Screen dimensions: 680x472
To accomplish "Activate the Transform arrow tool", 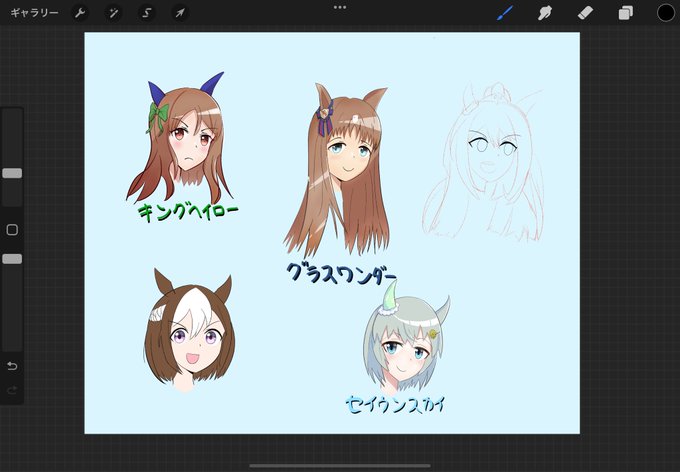I will pos(180,13).
